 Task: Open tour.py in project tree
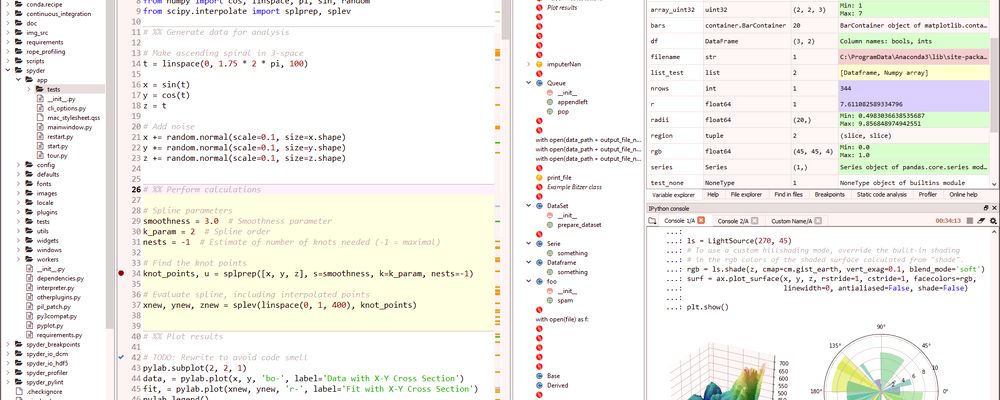pyautogui.click(x=57, y=155)
